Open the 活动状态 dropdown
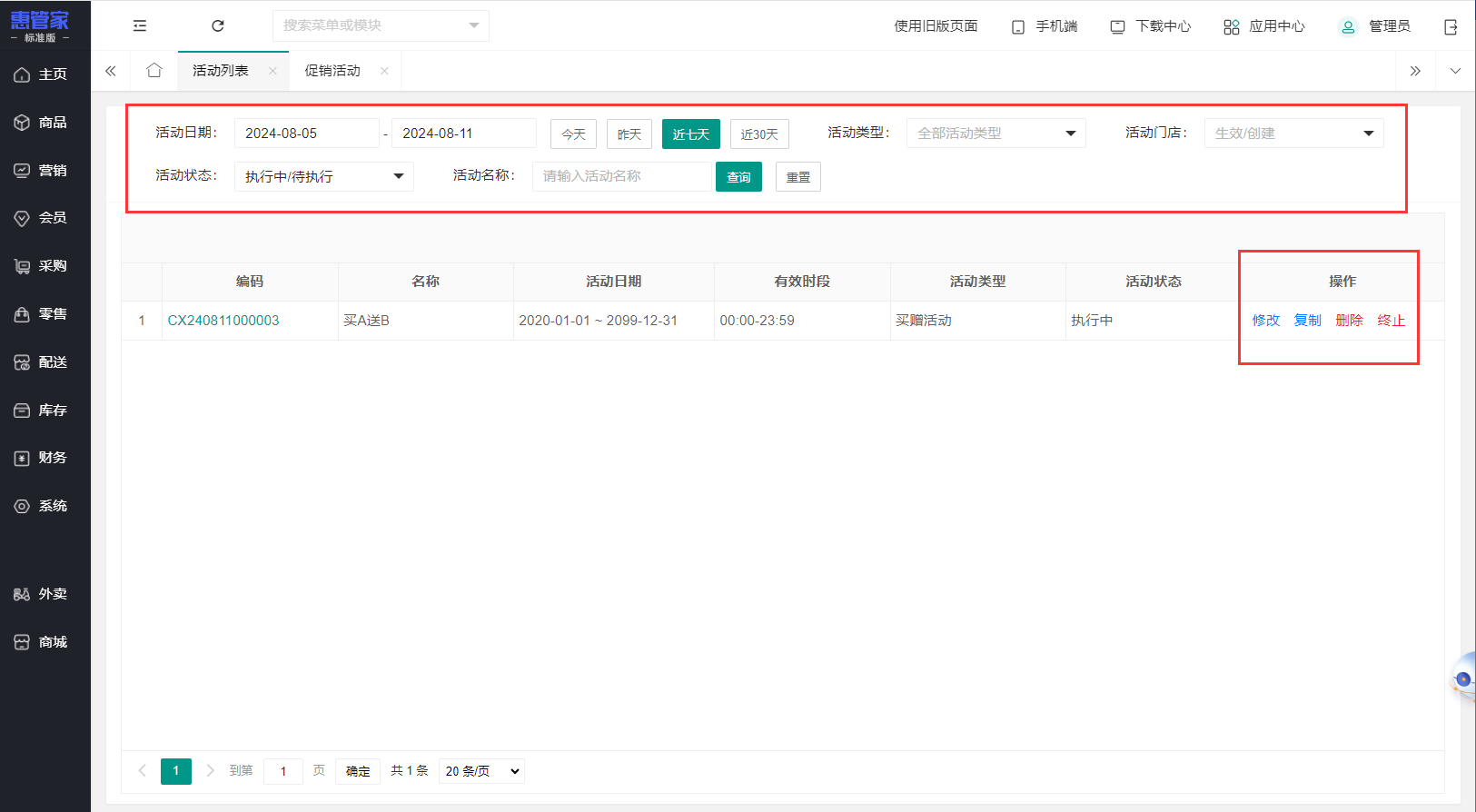The image size is (1476, 812). pos(323,176)
